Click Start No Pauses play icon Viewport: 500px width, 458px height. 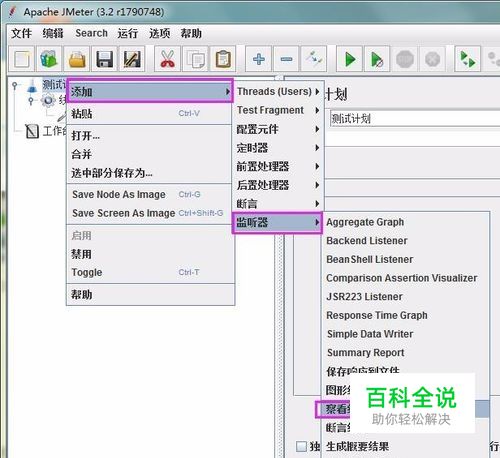coord(377,59)
